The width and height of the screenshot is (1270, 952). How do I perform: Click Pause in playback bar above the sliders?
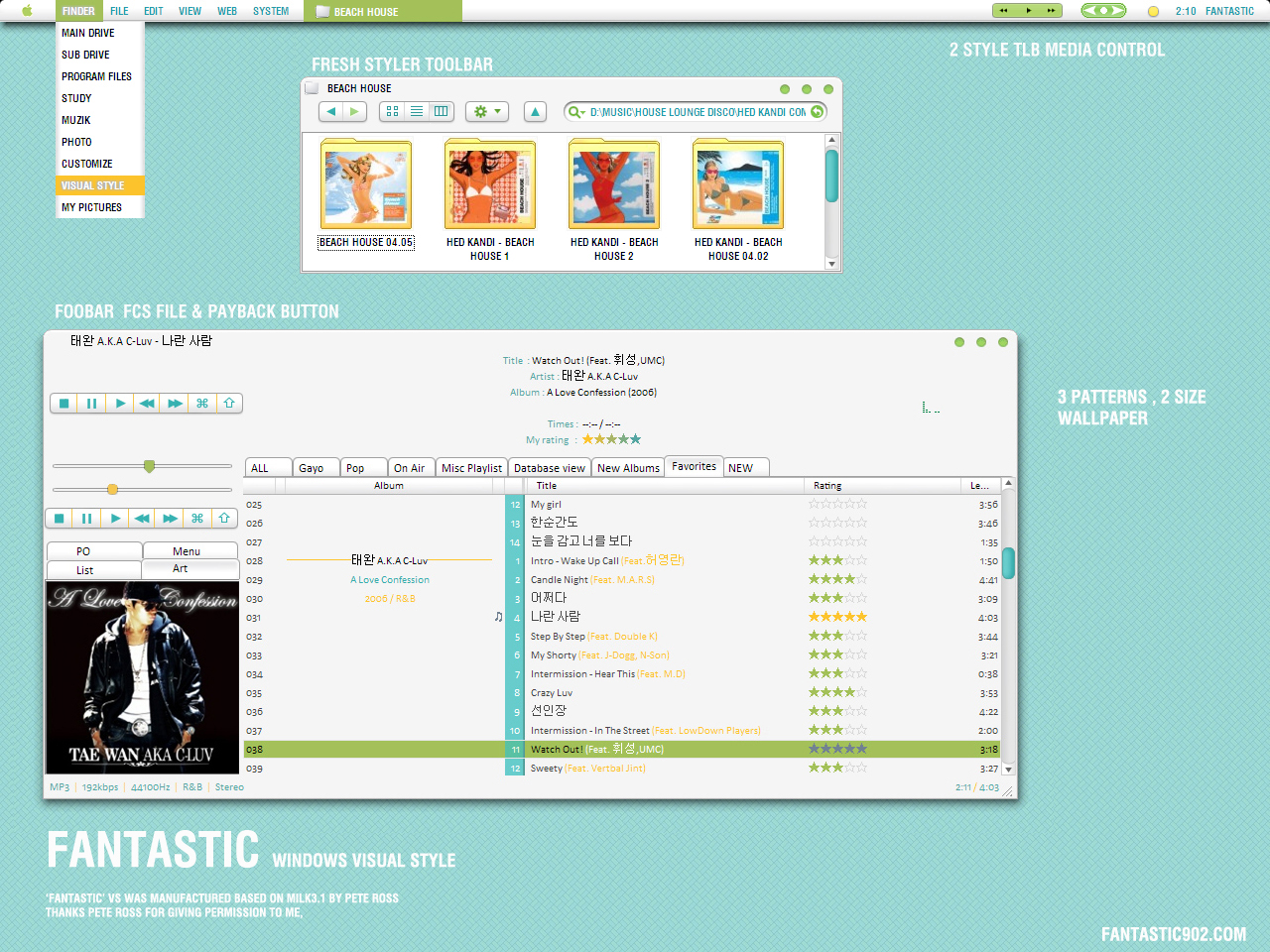(92, 404)
